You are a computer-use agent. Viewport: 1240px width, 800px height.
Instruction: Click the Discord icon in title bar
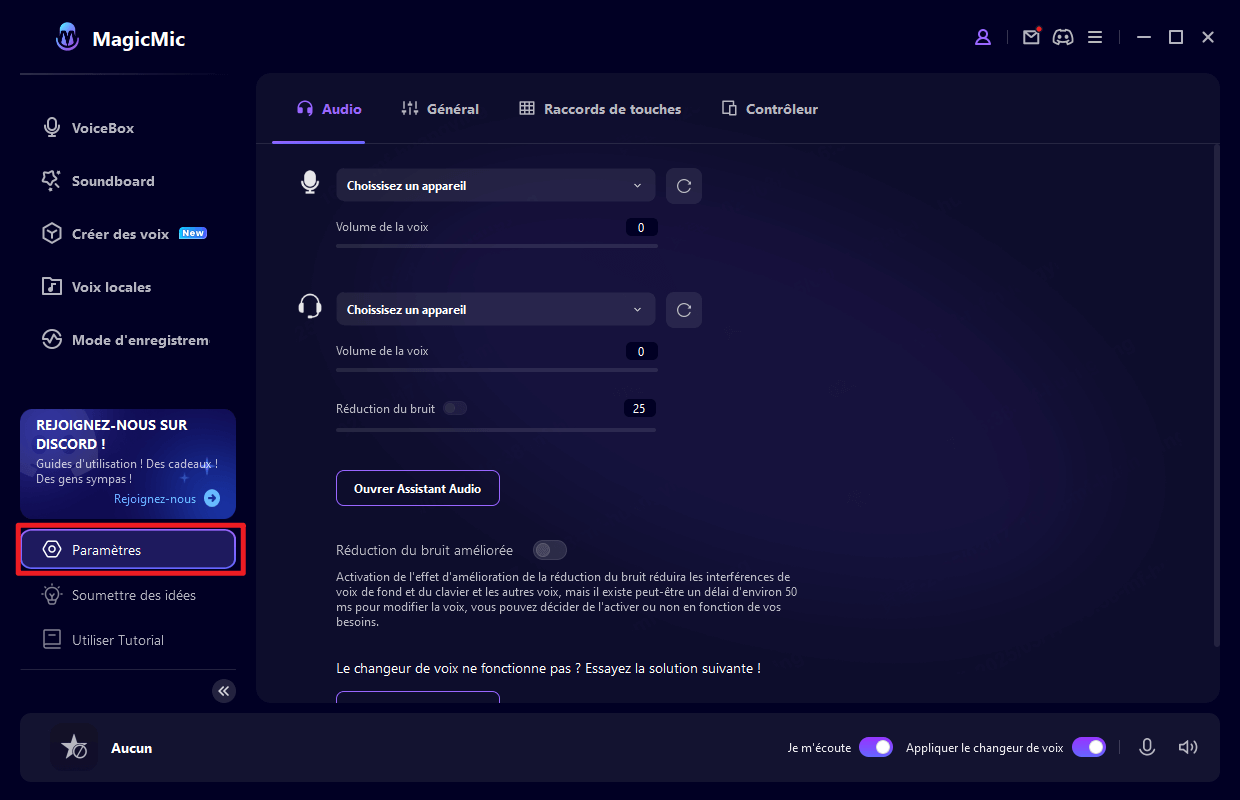(1063, 37)
